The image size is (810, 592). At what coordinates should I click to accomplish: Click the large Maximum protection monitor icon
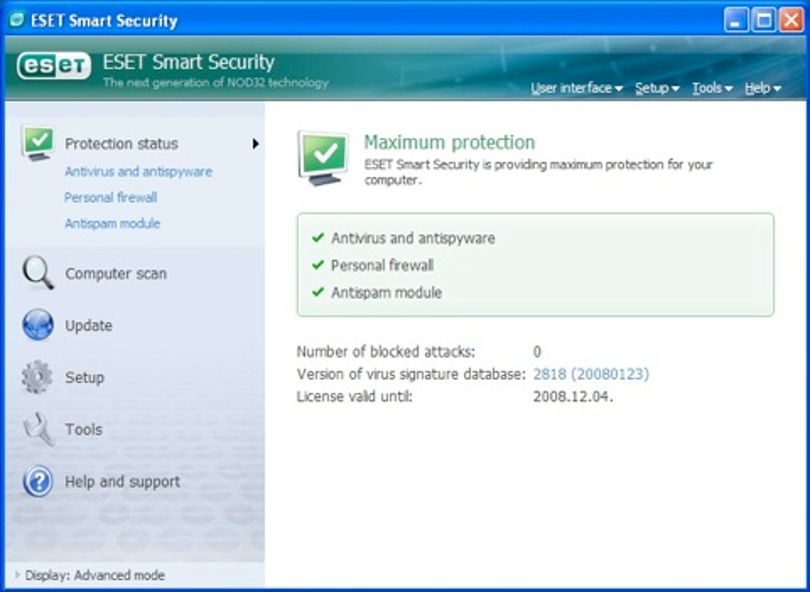click(323, 158)
